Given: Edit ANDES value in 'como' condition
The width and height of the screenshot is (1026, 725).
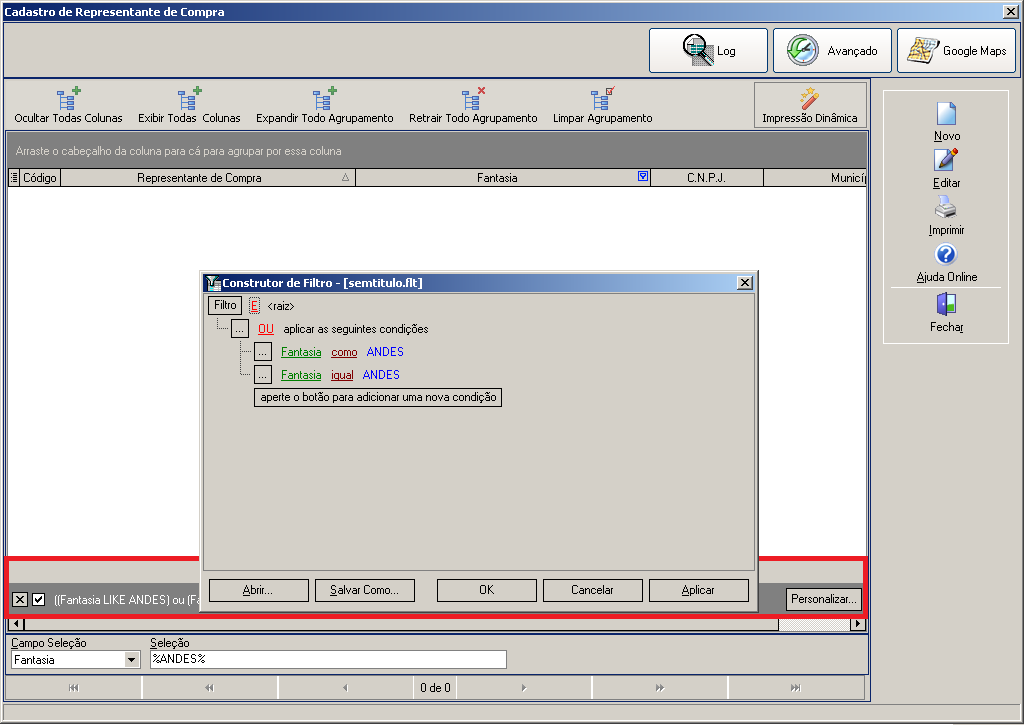Looking at the screenshot, I should [x=385, y=352].
